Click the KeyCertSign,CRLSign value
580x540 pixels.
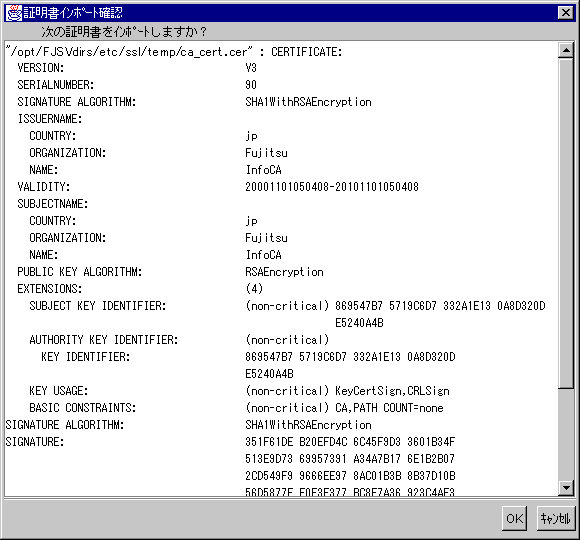click(x=392, y=391)
